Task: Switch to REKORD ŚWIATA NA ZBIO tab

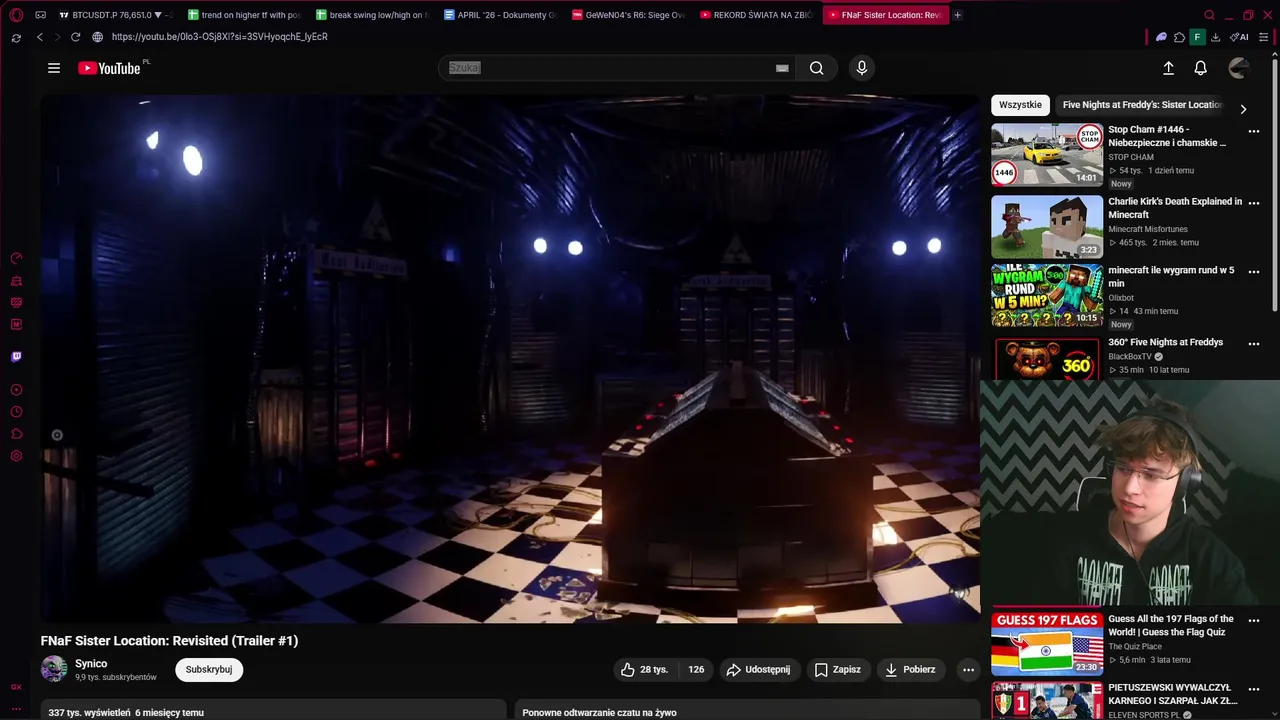Action: pyautogui.click(x=757, y=15)
